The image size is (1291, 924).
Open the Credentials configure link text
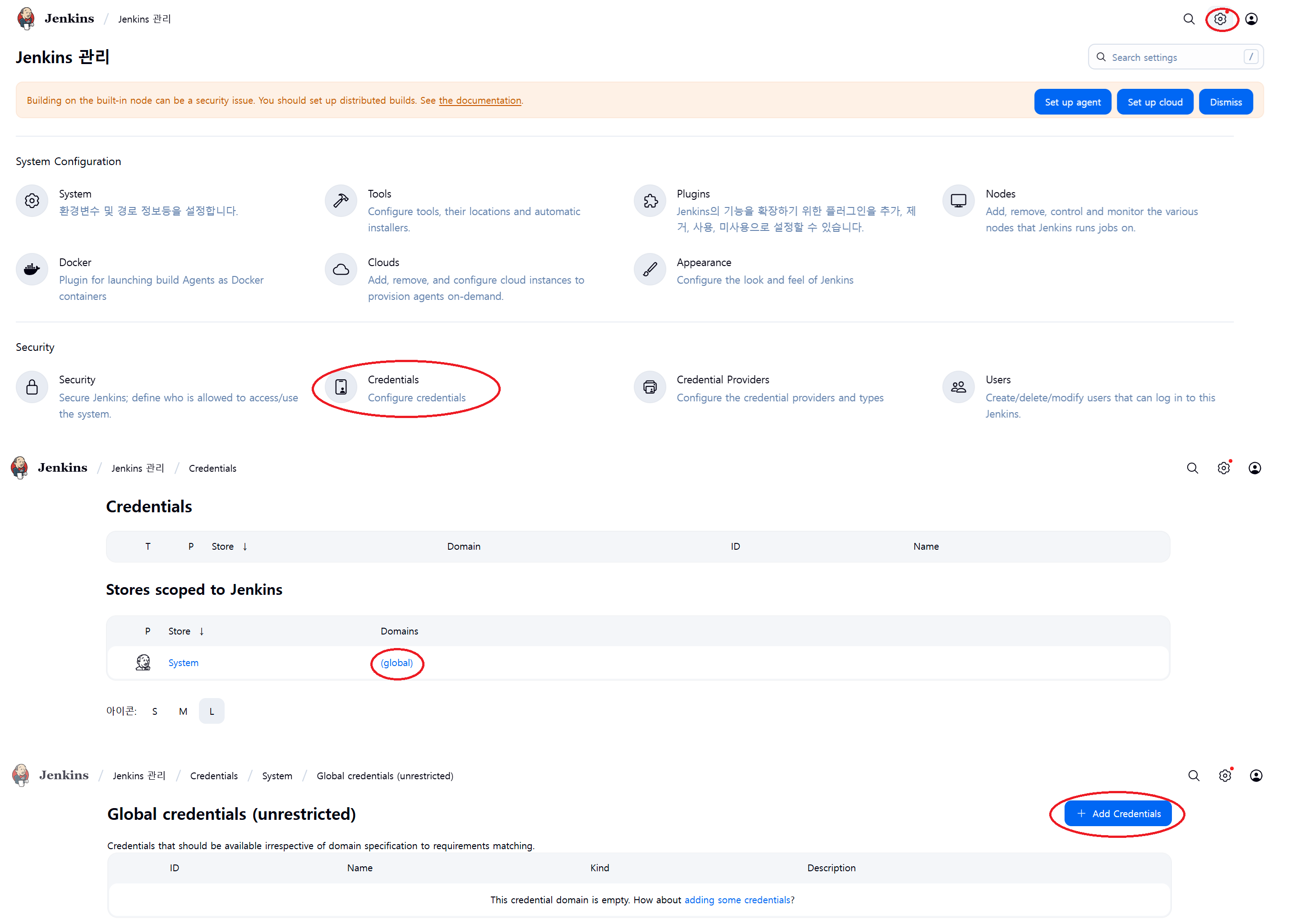click(416, 398)
